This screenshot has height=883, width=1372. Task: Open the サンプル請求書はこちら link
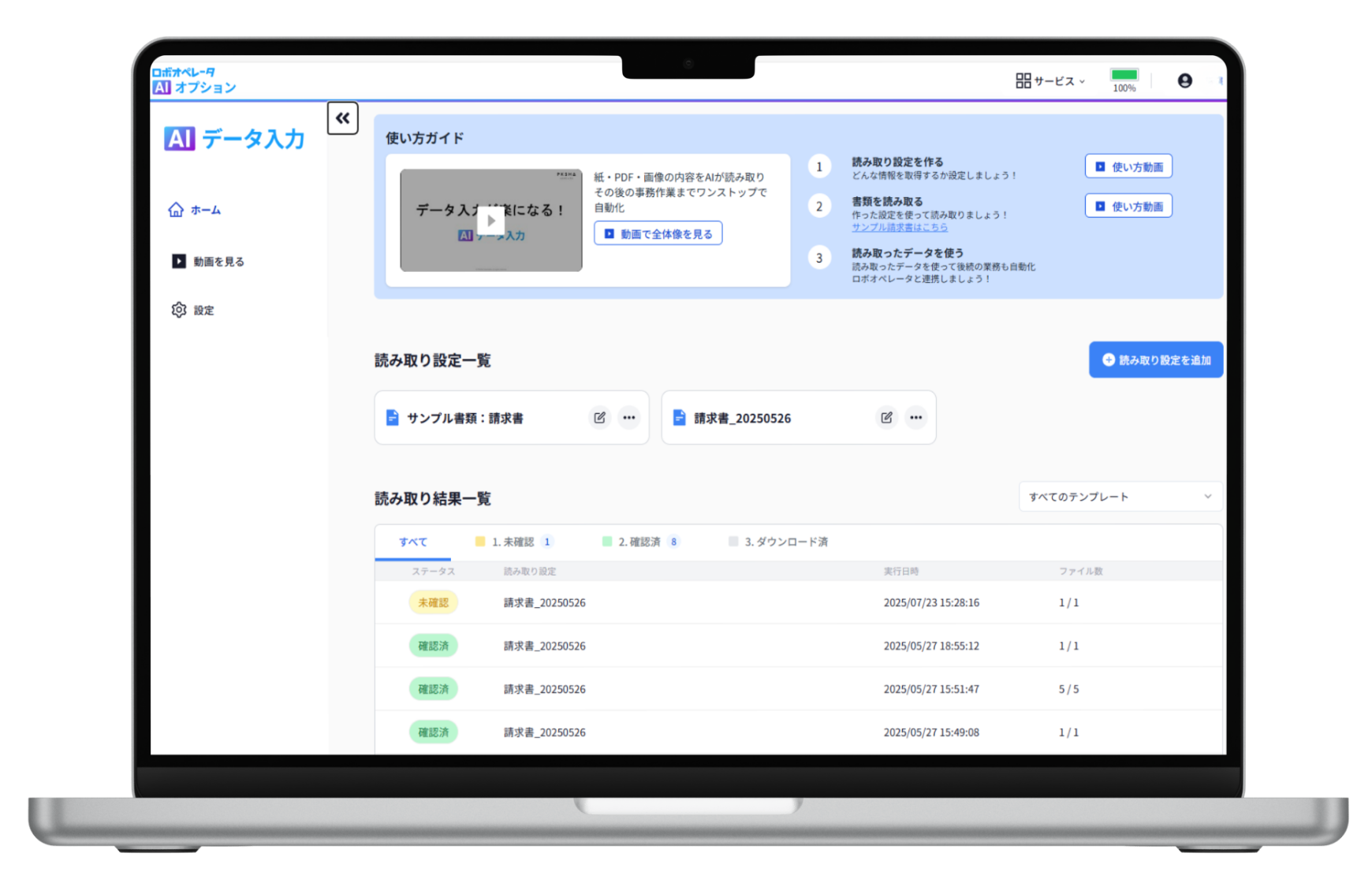point(899,227)
